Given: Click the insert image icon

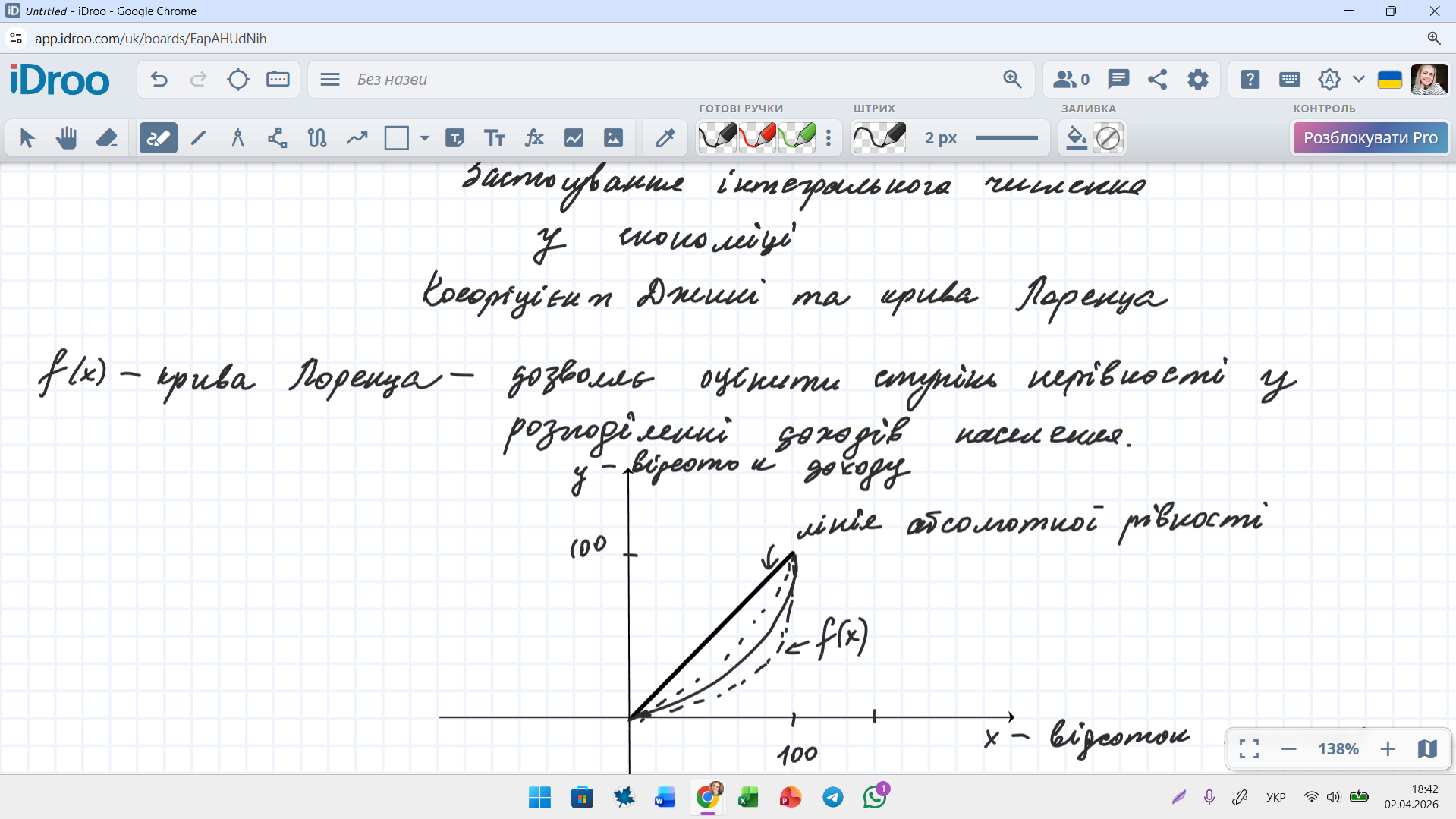Looking at the screenshot, I should [613, 138].
